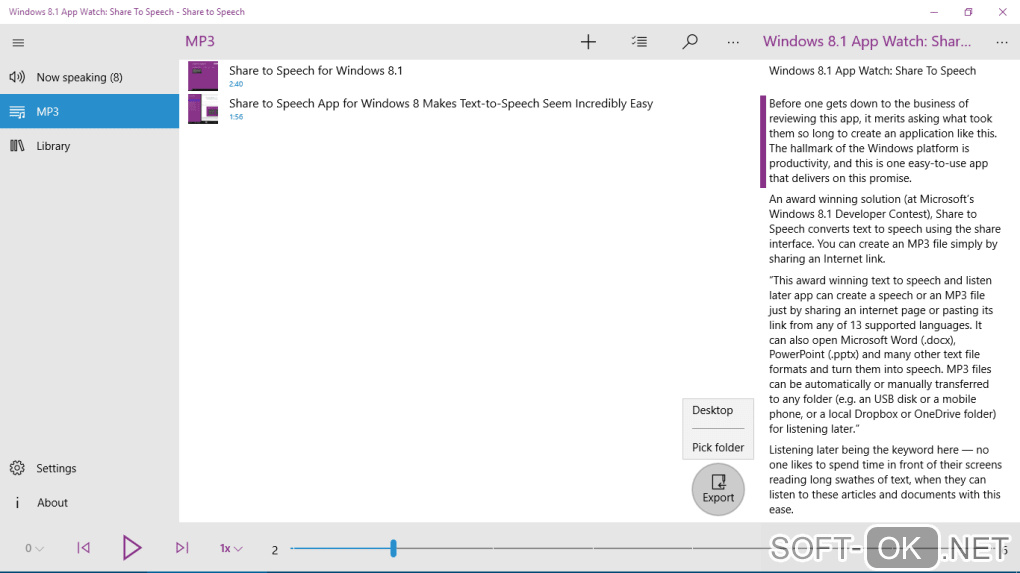The width and height of the screenshot is (1020, 573).
Task: Click the Settings gear icon
Action: point(17,468)
